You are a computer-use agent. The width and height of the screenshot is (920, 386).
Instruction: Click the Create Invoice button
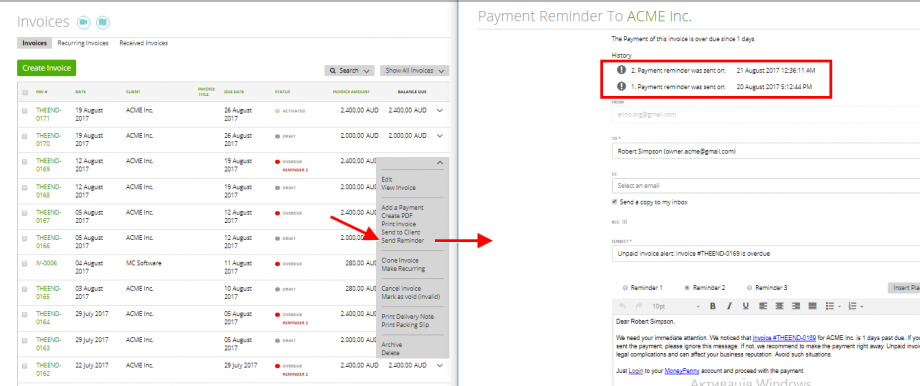(x=46, y=68)
